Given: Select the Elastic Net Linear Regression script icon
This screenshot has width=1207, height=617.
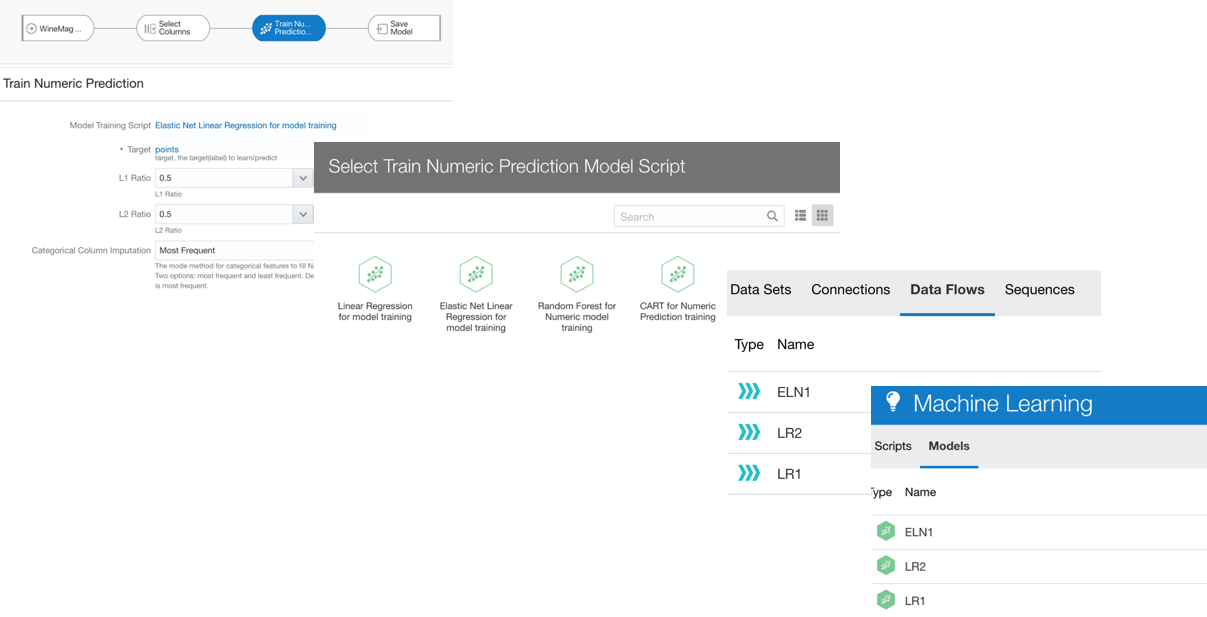Looking at the screenshot, I should 476,272.
